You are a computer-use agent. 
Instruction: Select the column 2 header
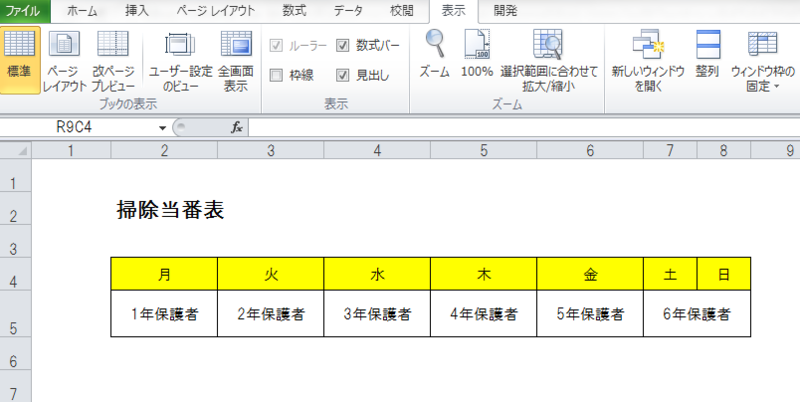(164, 150)
